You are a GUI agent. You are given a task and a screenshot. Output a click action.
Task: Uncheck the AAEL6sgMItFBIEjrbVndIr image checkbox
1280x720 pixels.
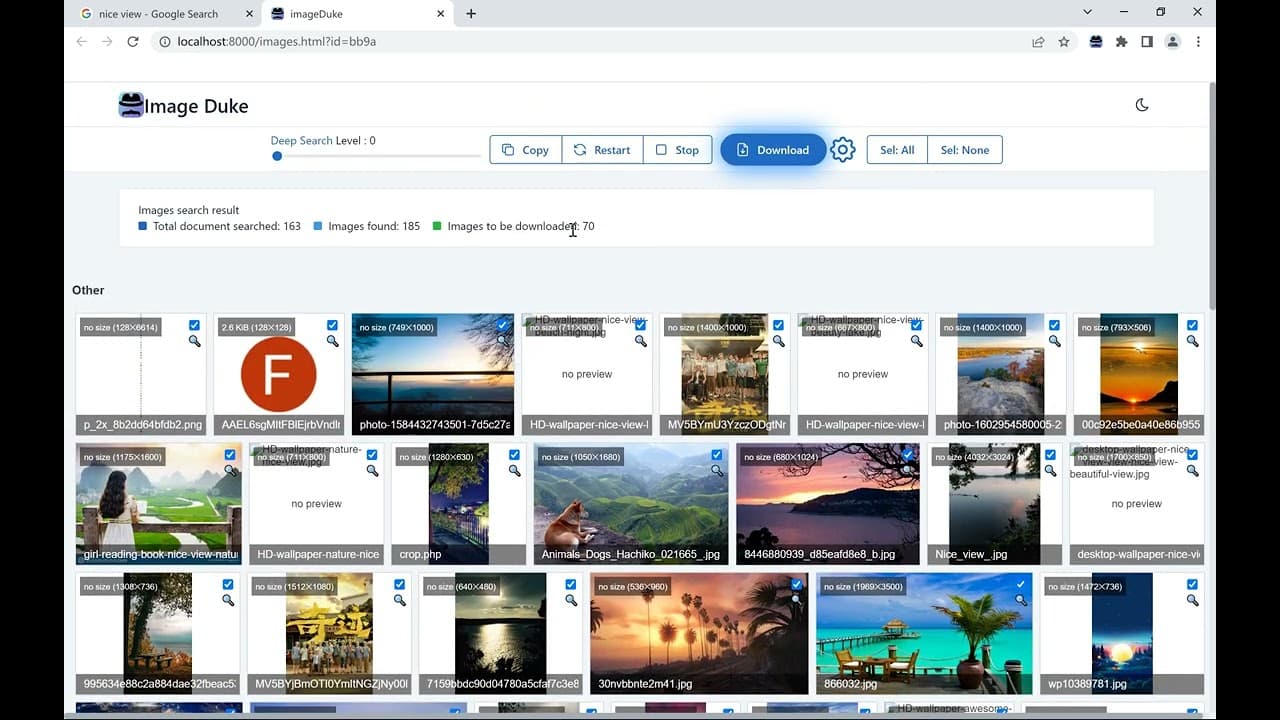332,325
